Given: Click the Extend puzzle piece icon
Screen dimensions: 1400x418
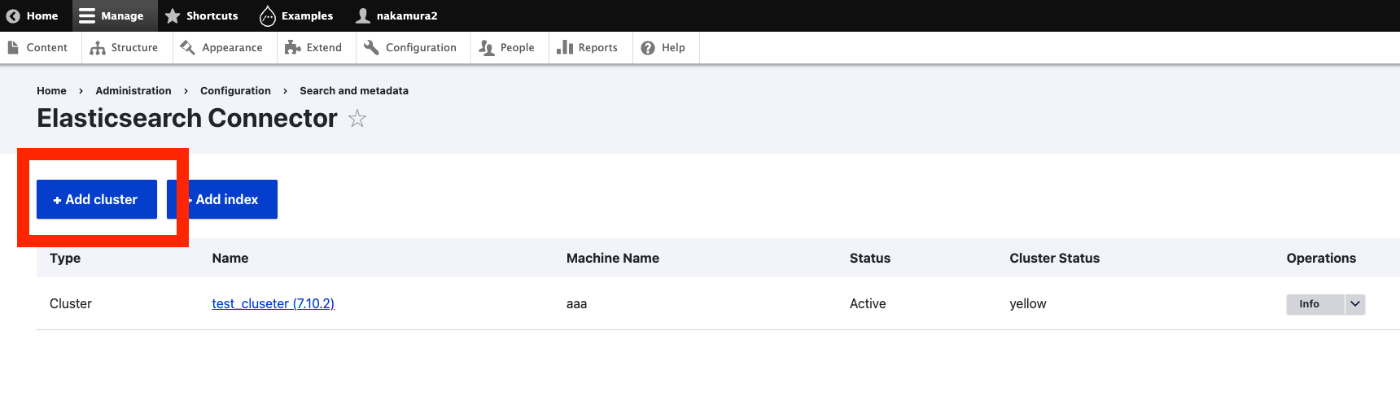Looking at the screenshot, I should [292, 47].
